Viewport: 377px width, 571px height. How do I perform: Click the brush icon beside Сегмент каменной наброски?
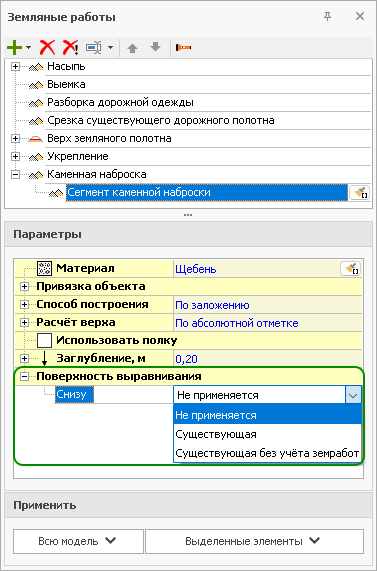click(359, 193)
